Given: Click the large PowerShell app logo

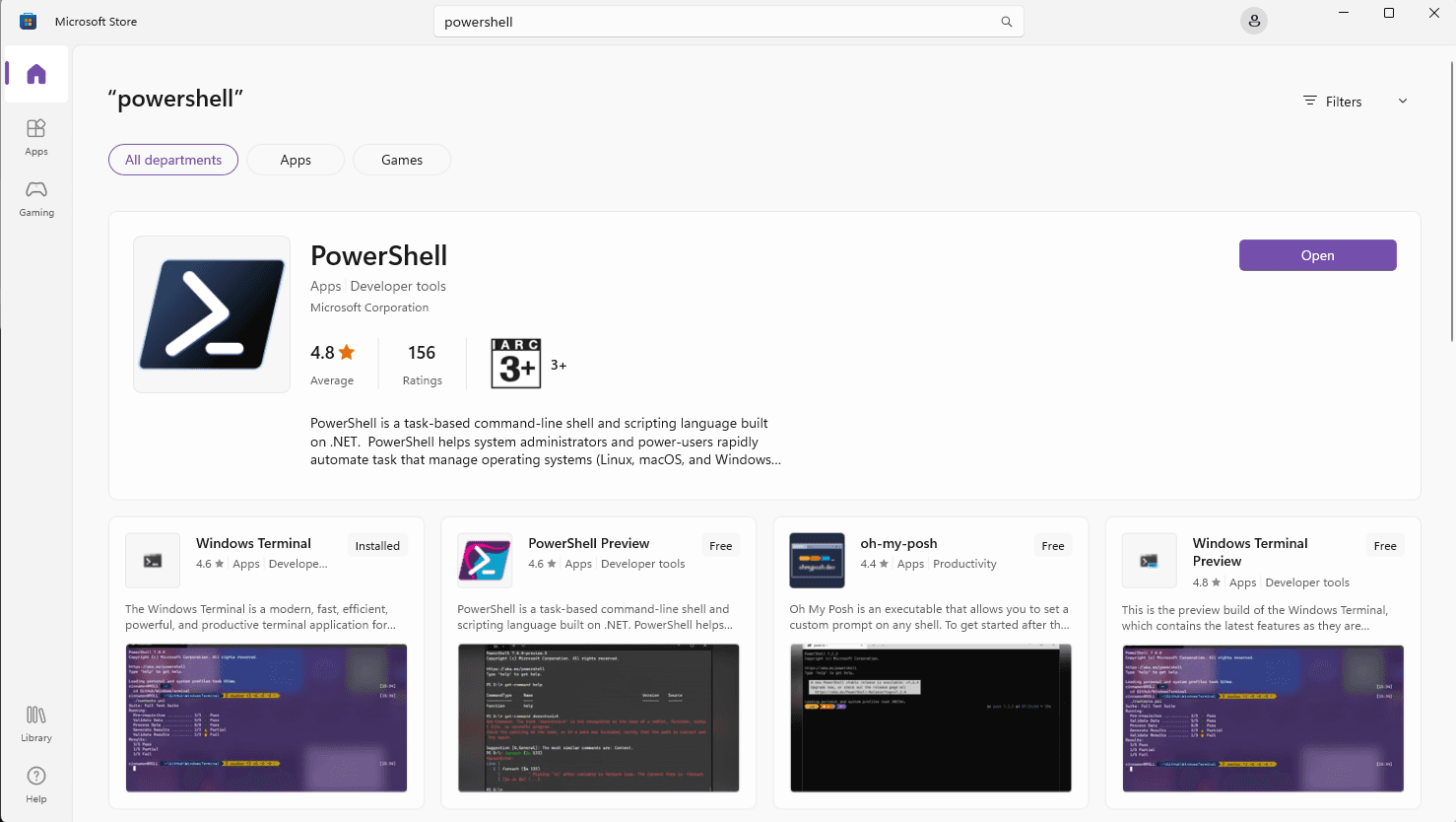Looking at the screenshot, I should coord(212,314).
